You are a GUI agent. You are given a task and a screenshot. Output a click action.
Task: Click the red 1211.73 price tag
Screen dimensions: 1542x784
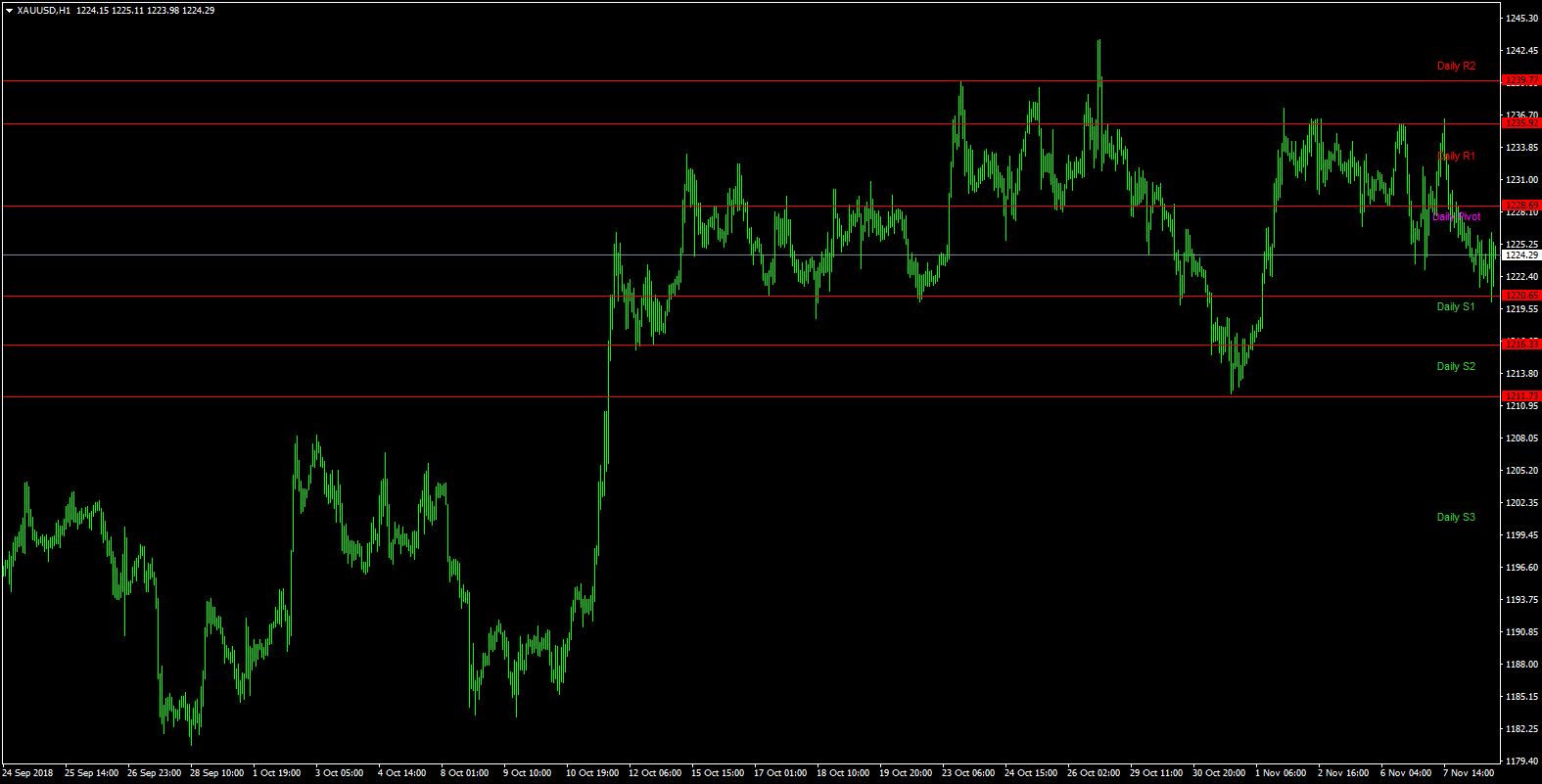[1521, 396]
